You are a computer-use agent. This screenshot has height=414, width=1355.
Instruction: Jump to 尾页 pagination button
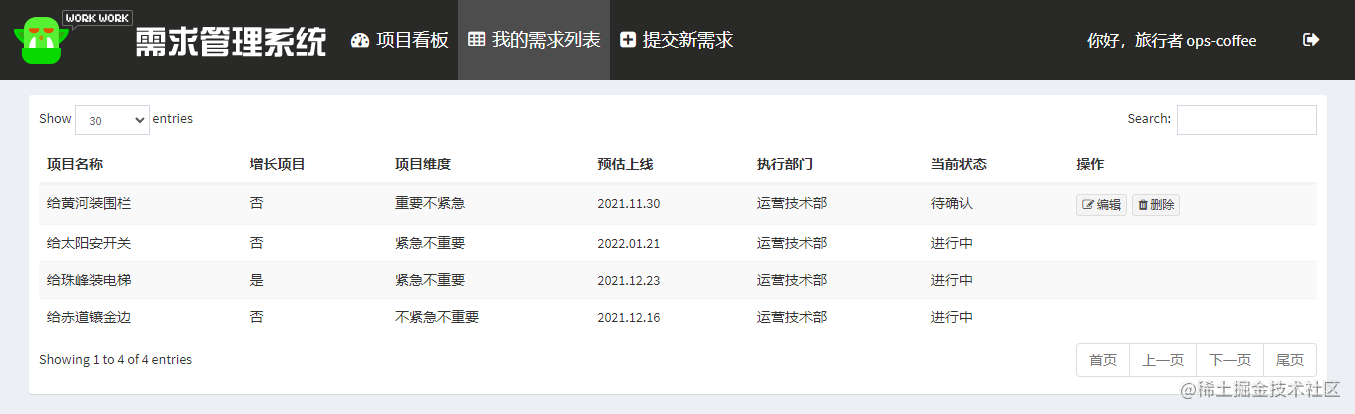click(1290, 360)
